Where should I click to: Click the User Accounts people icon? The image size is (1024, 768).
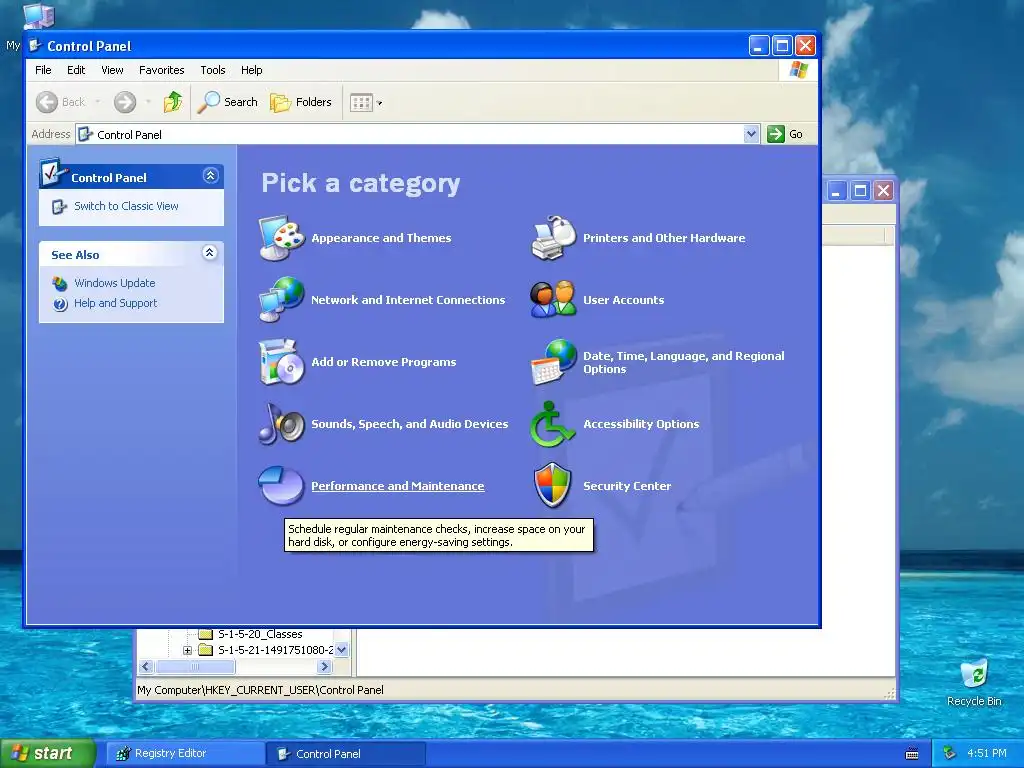point(554,300)
